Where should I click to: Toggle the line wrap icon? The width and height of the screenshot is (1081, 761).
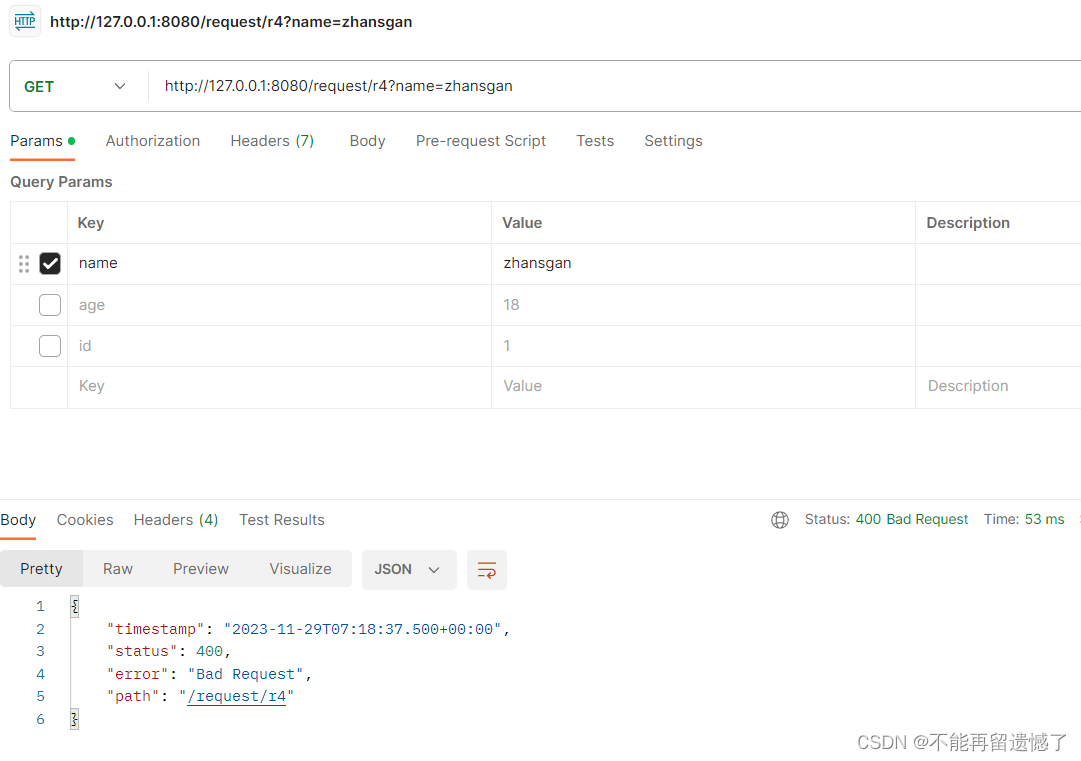[487, 570]
